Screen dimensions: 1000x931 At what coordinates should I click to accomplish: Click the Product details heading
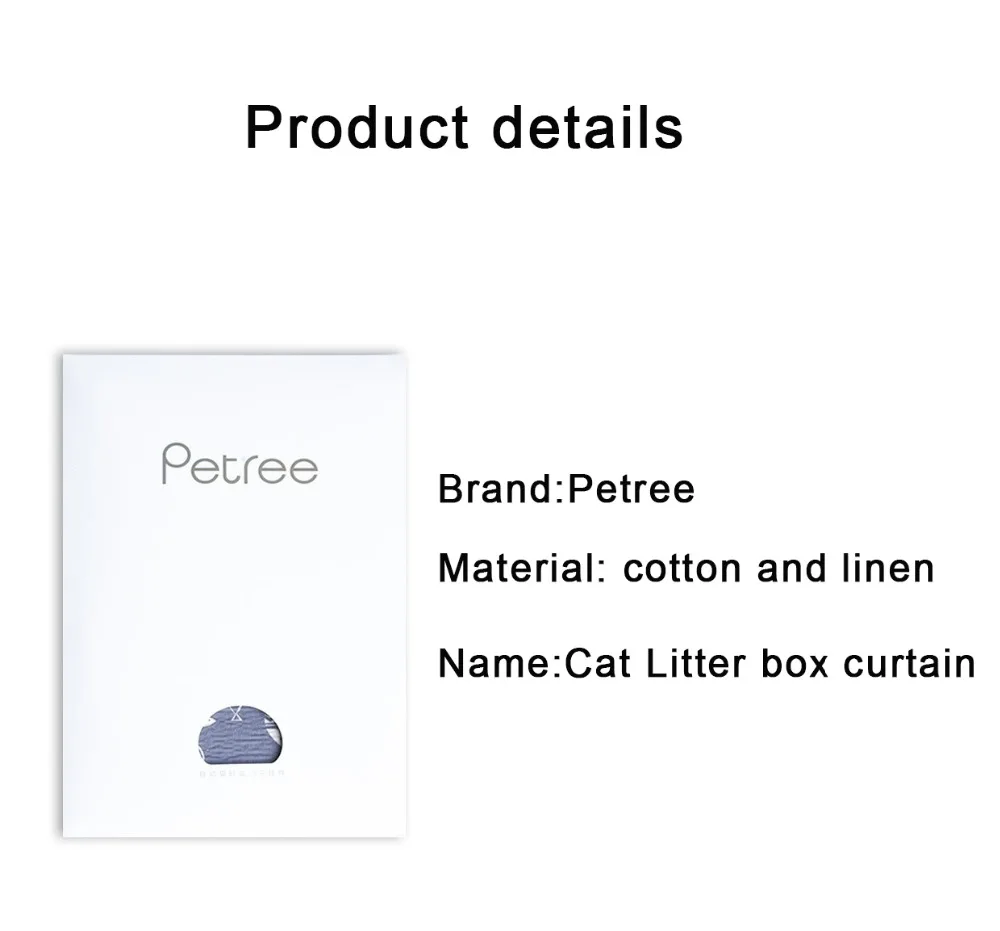click(464, 127)
